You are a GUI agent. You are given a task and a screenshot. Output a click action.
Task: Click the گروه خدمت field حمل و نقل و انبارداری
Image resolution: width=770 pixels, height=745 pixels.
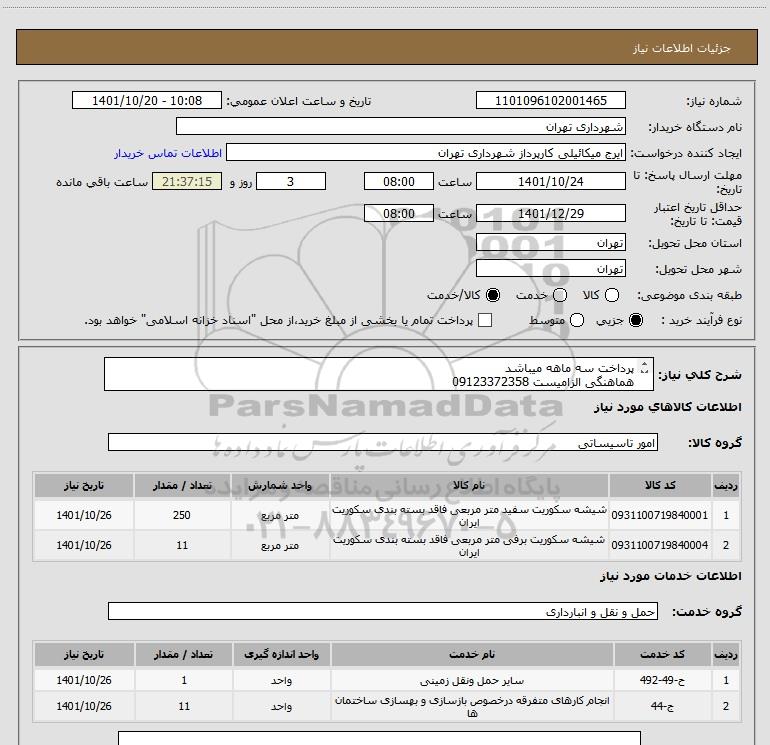(383, 611)
